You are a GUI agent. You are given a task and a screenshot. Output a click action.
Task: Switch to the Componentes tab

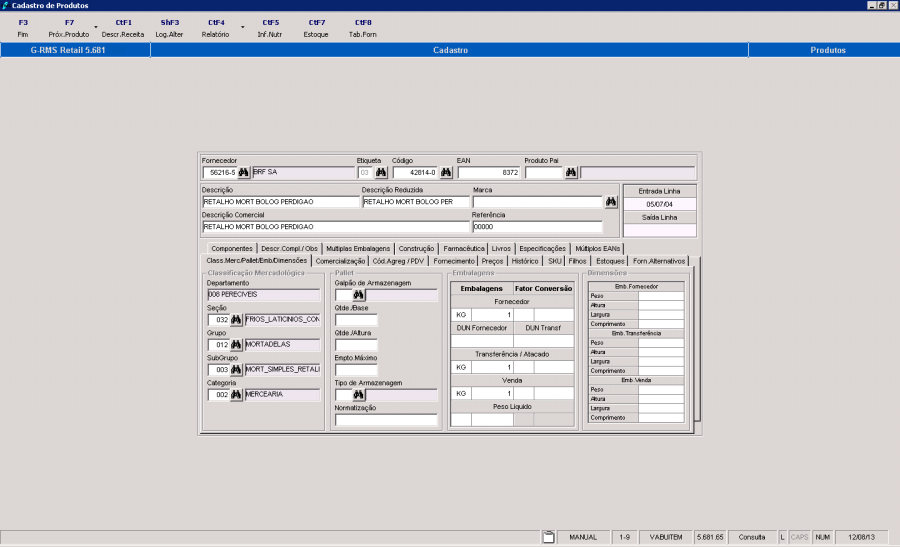tap(232, 249)
